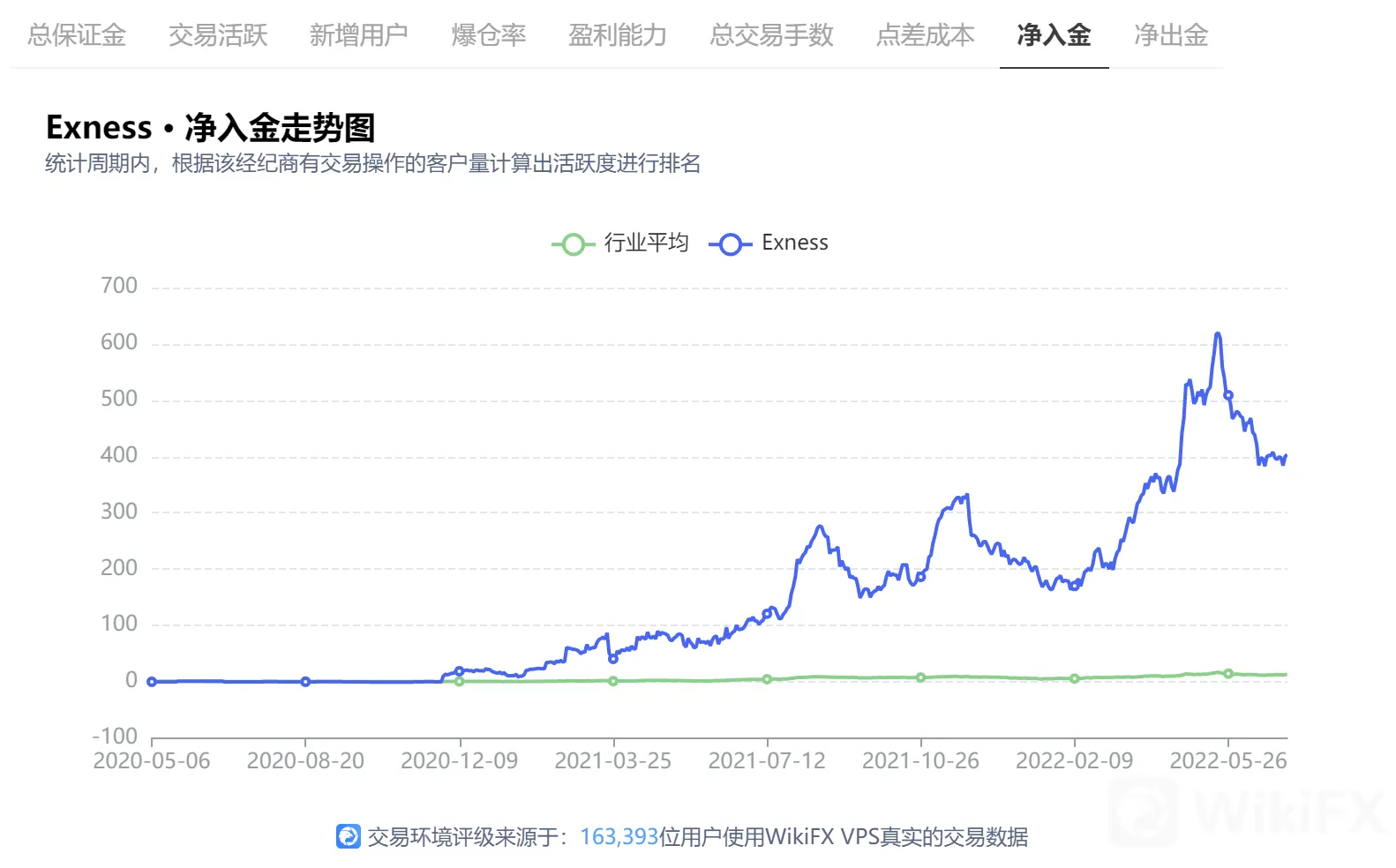This screenshot has width=1396, height=868.
Task: Switch to the 总保证金 tab
Action: click(77, 35)
